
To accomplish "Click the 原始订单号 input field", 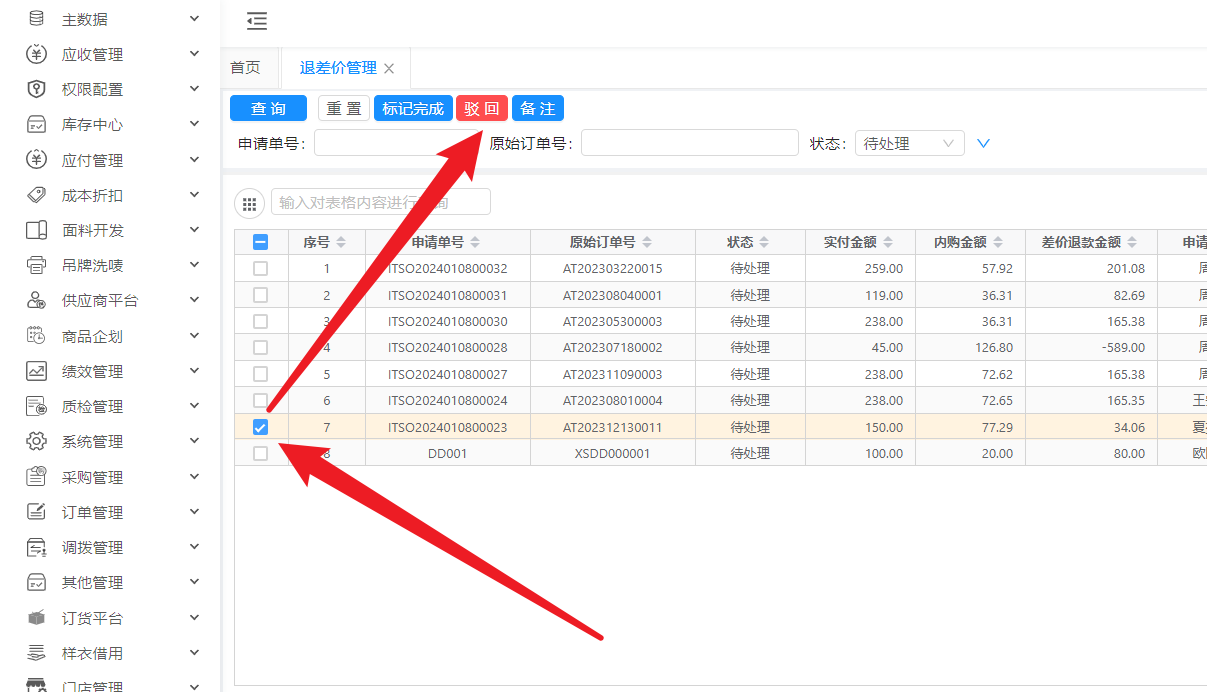I will point(689,143).
